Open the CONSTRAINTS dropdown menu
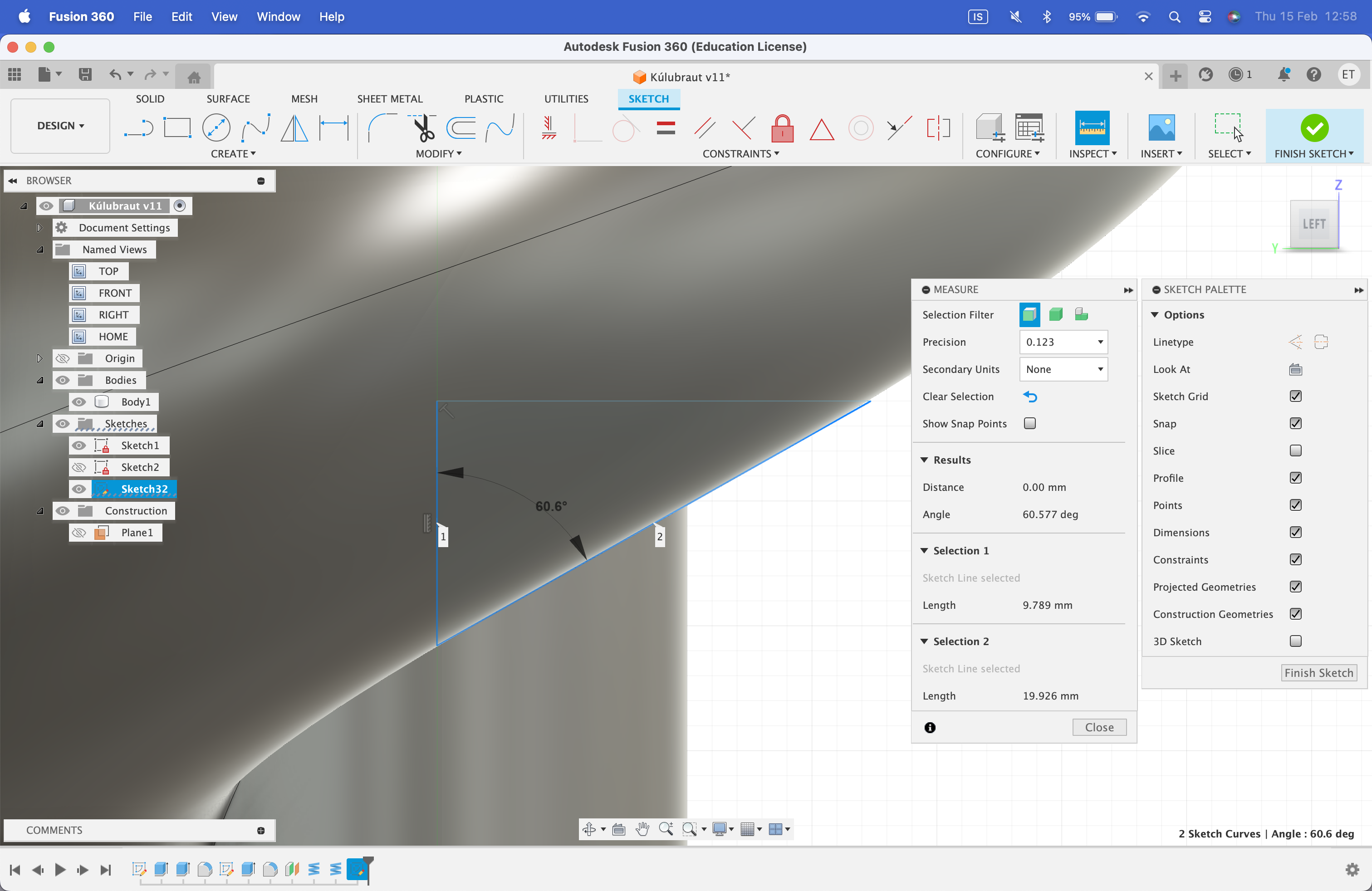This screenshot has height=891, width=1372. [740, 154]
